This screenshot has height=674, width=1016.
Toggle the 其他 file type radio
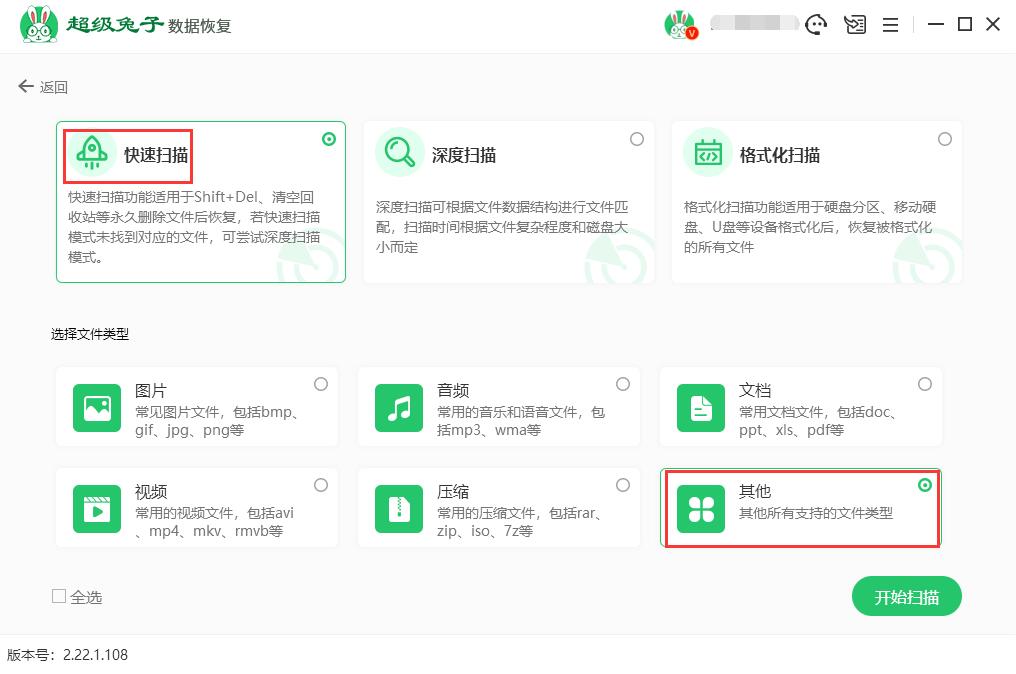[x=925, y=485]
